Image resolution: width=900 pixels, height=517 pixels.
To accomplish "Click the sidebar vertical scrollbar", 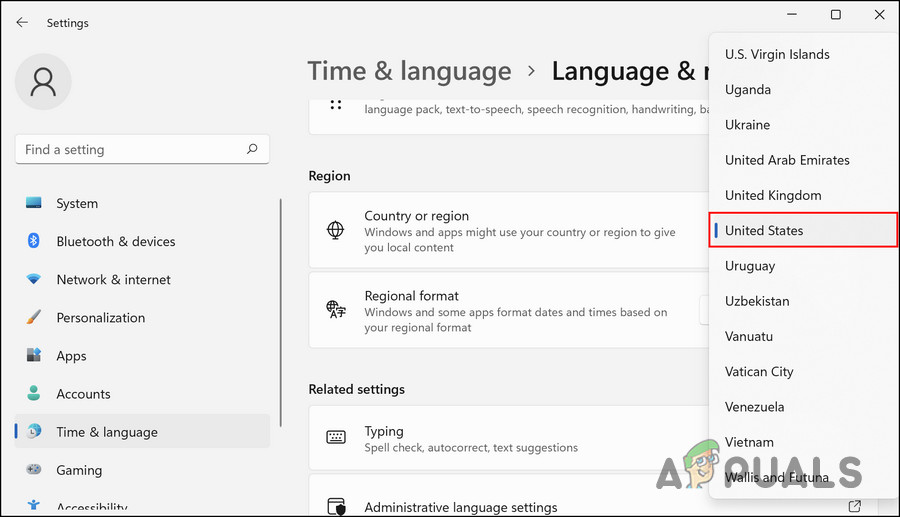I will 281,313.
